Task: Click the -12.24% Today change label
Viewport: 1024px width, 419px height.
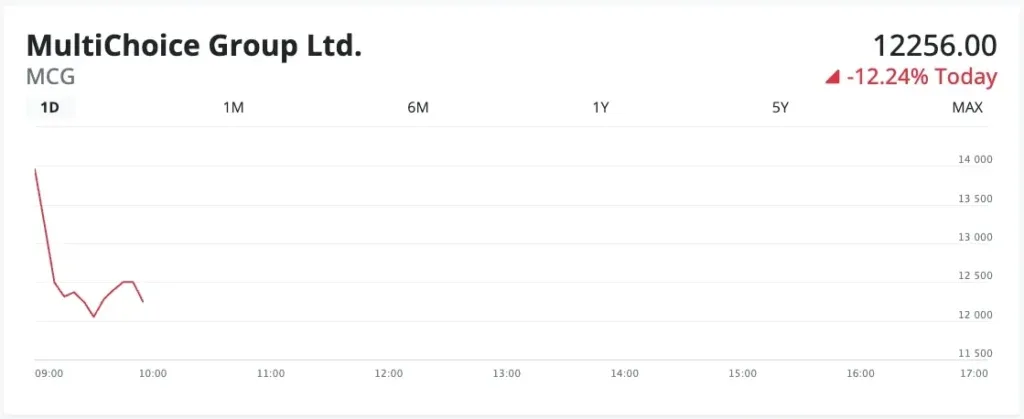Action: point(921,78)
